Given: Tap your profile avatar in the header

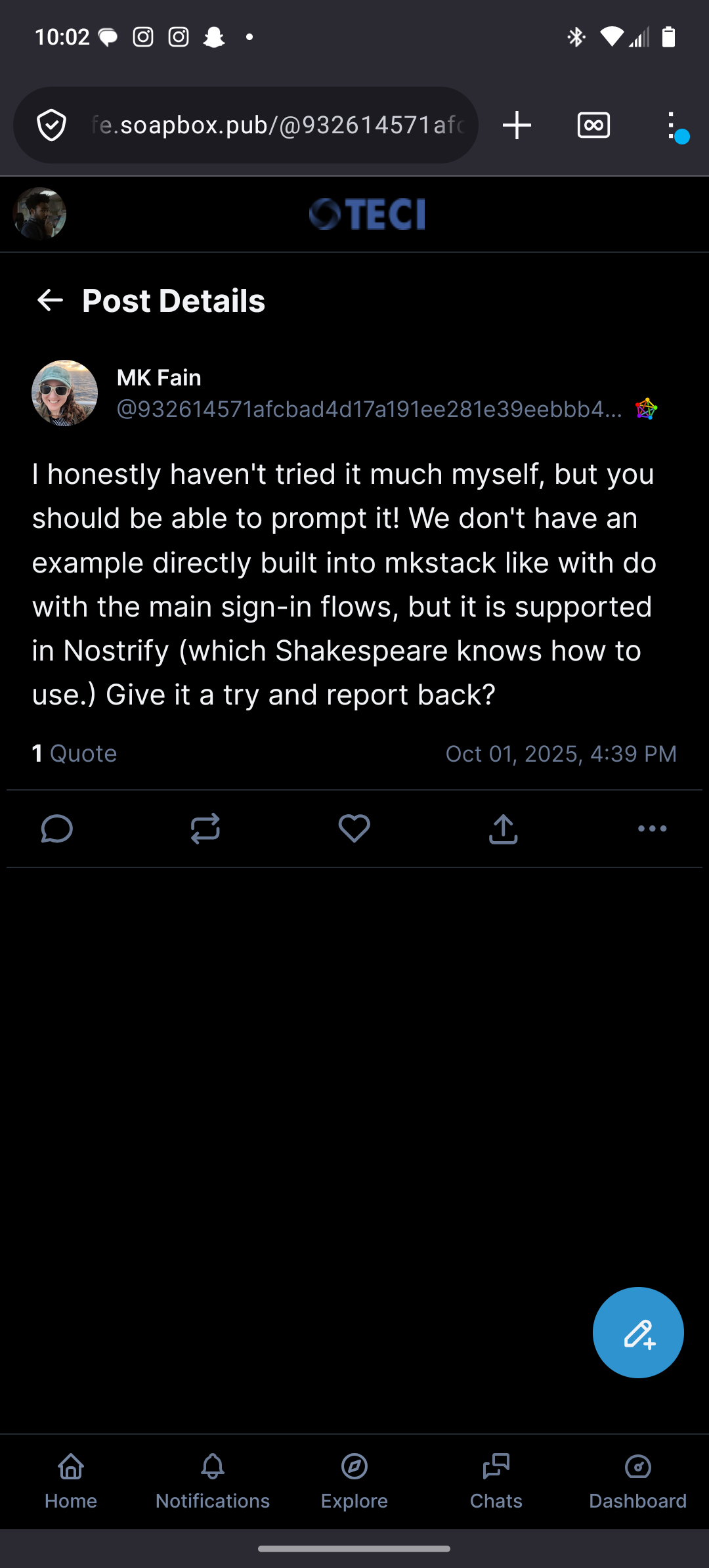Looking at the screenshot, I should click(39, 214).
